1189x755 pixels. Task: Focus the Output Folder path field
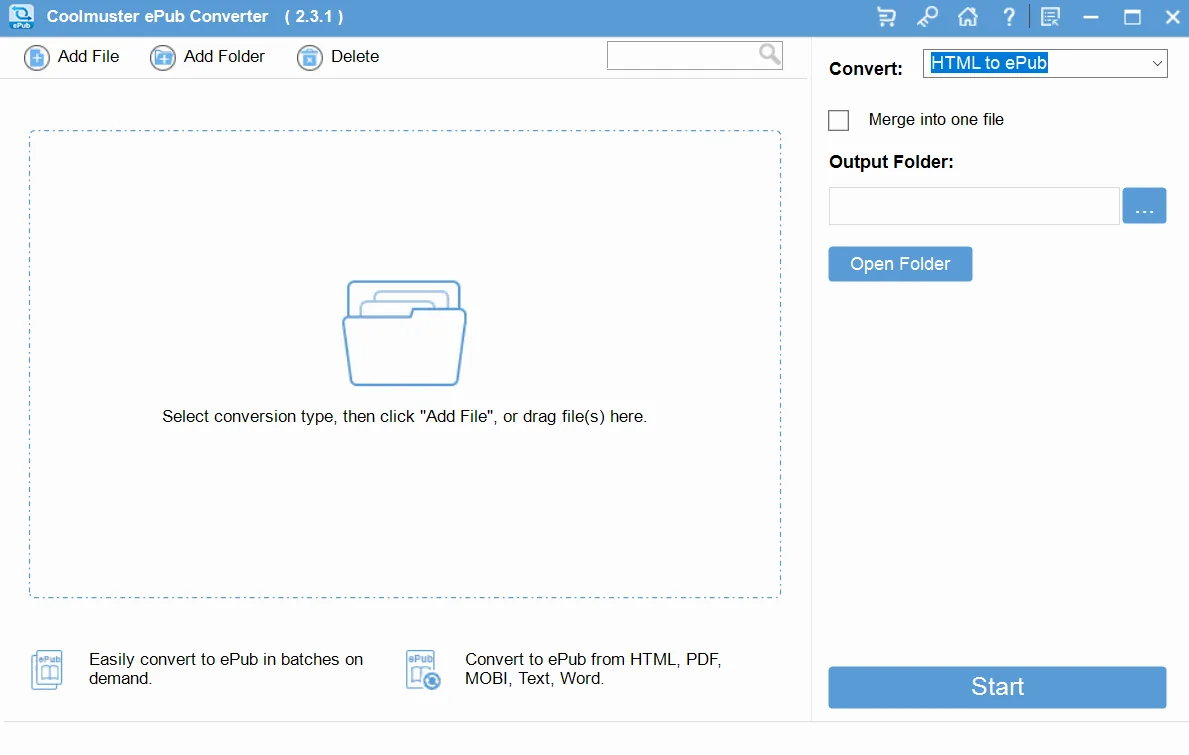coord(974,205)
